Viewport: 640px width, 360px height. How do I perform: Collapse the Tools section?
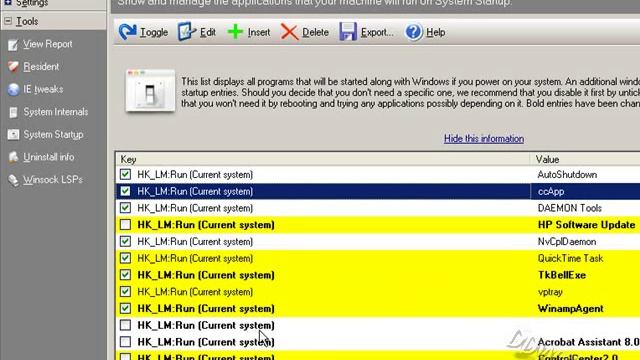coord(8,21)
